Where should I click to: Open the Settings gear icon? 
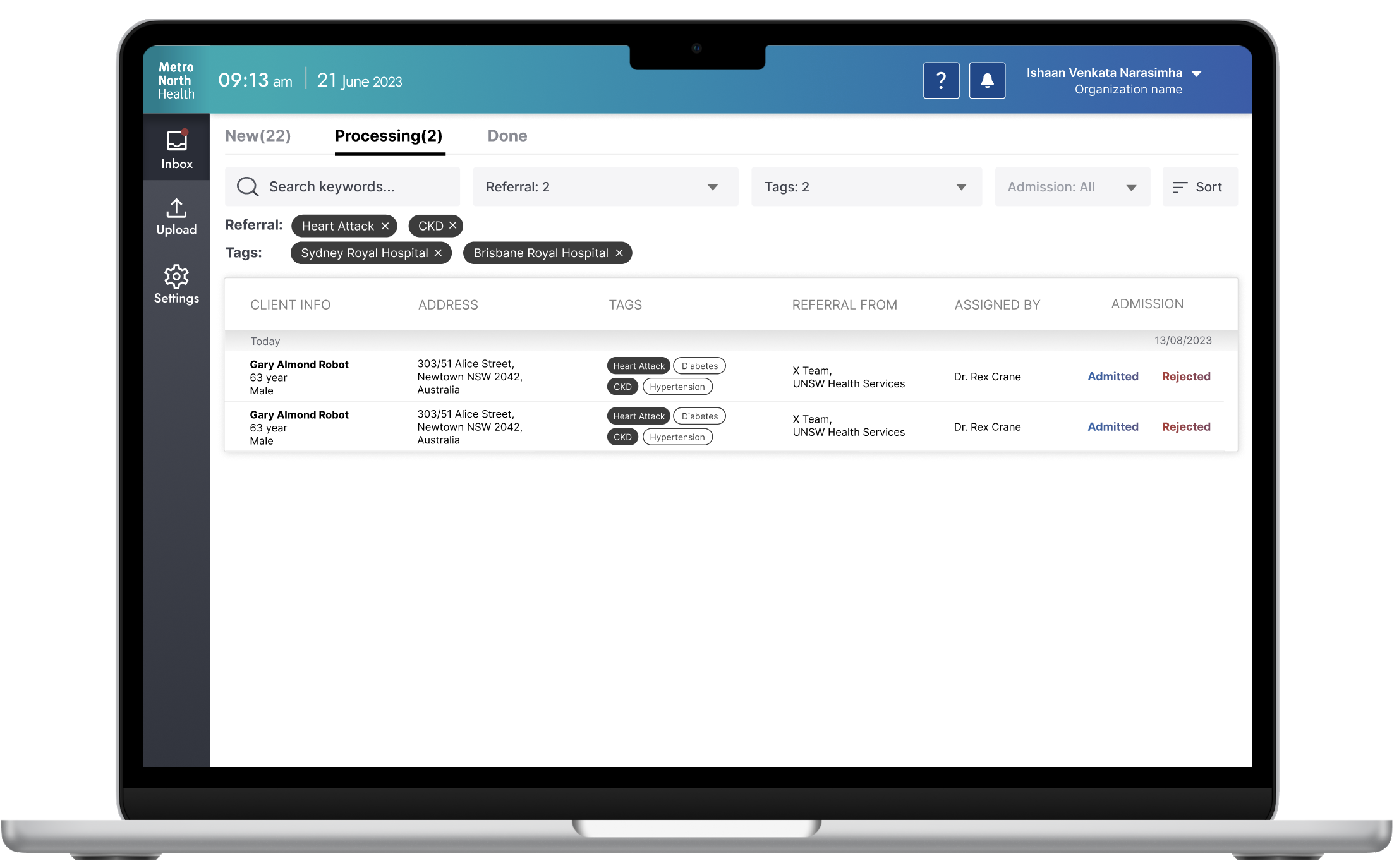[x=176, y=284]
